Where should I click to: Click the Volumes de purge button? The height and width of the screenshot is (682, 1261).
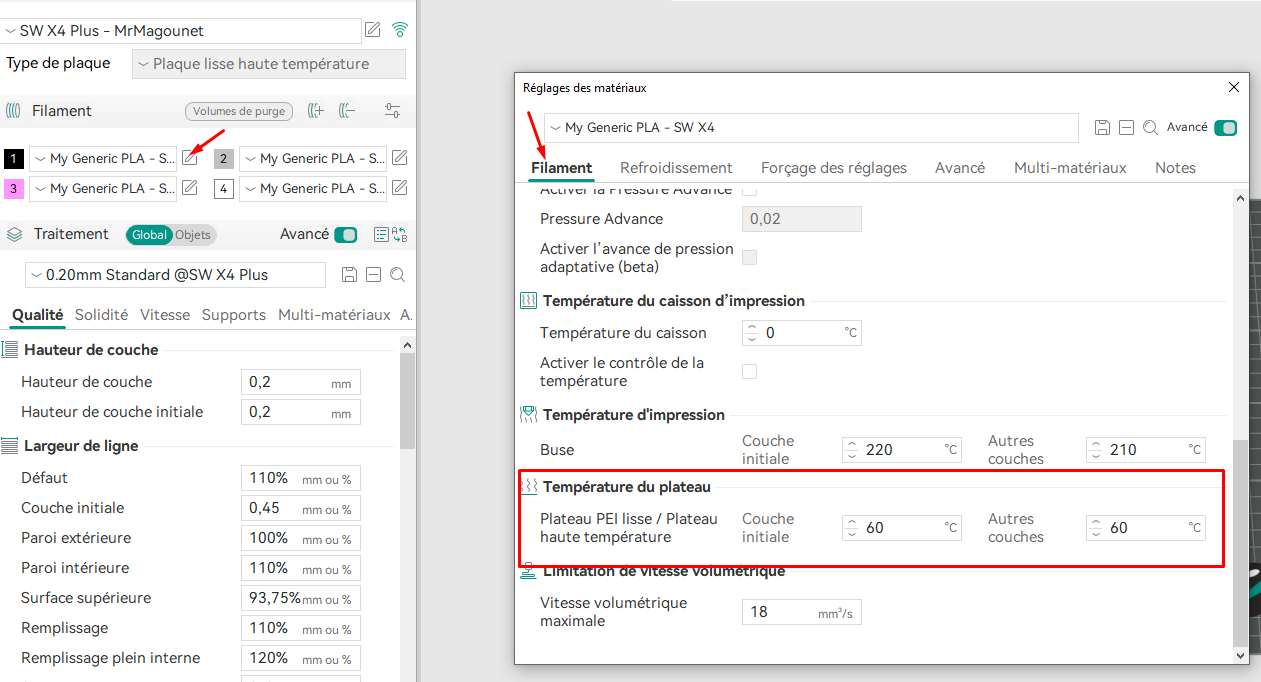coord(239,111)
